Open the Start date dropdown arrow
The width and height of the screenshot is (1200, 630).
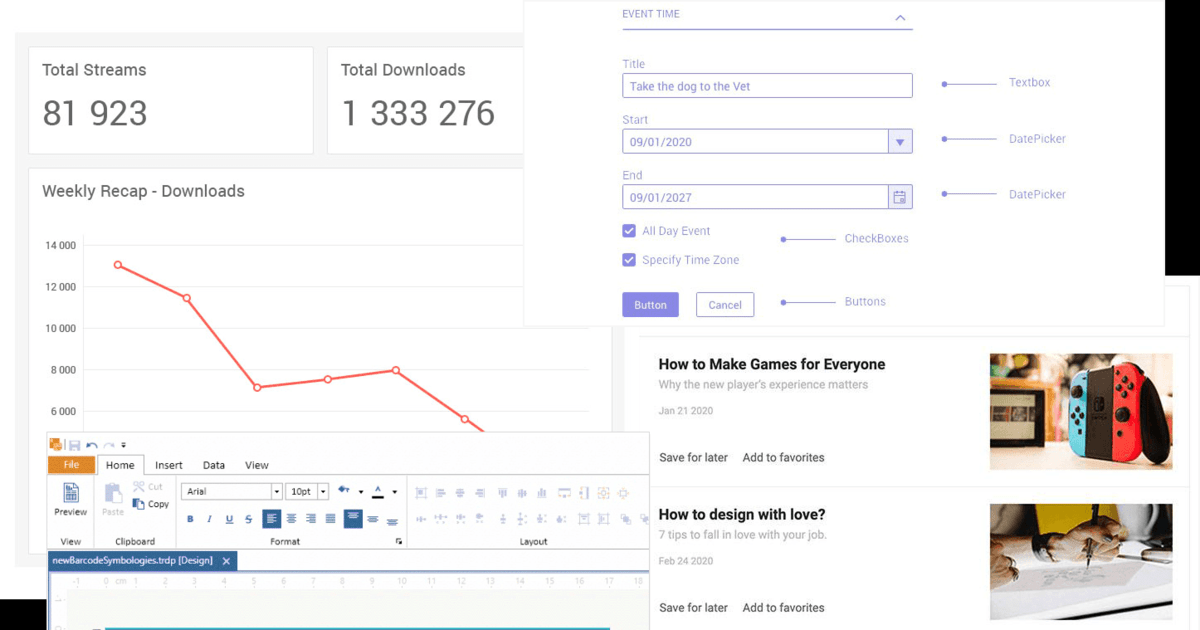pos(900,142)
